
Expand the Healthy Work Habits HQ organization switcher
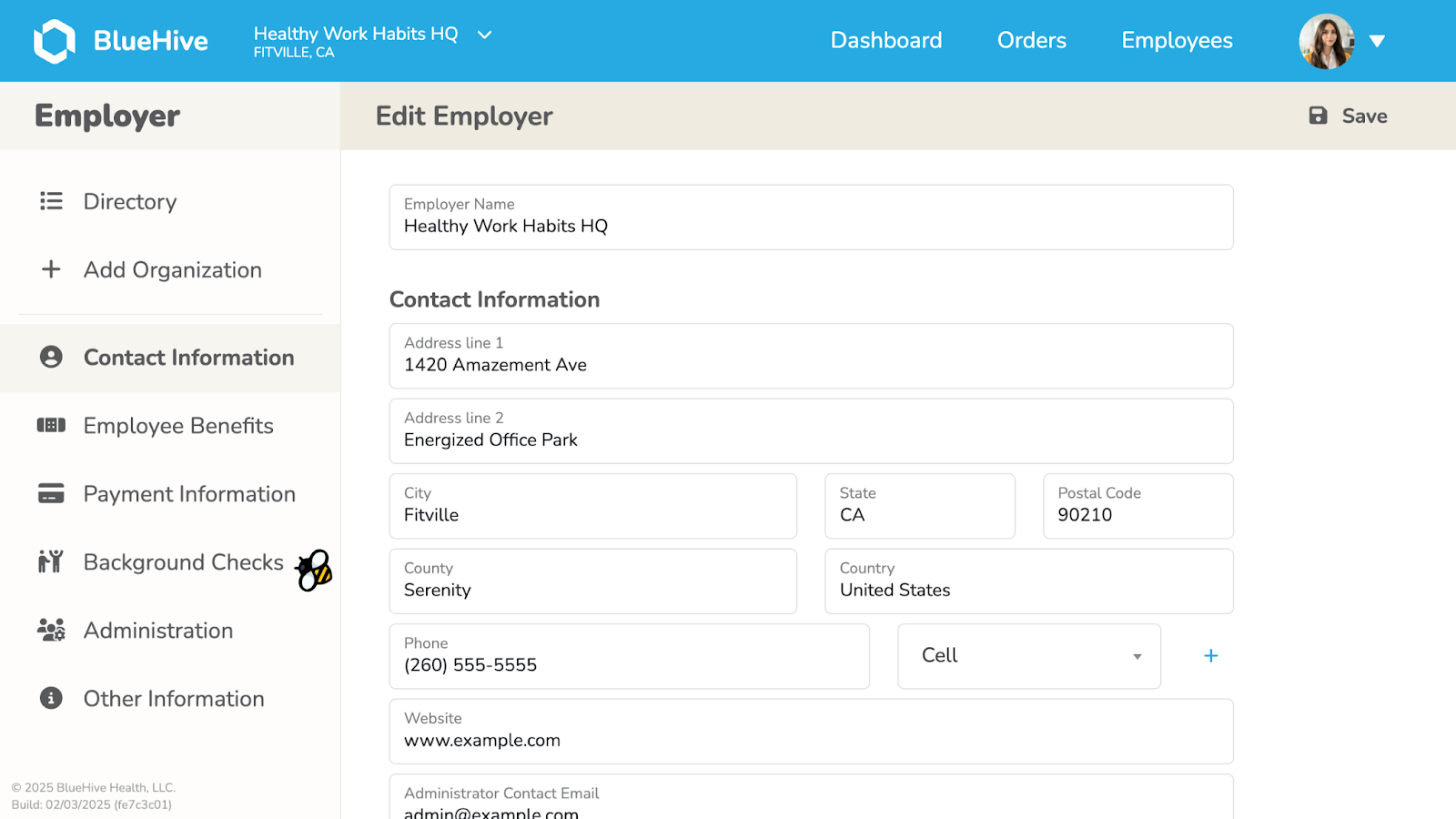484,35
